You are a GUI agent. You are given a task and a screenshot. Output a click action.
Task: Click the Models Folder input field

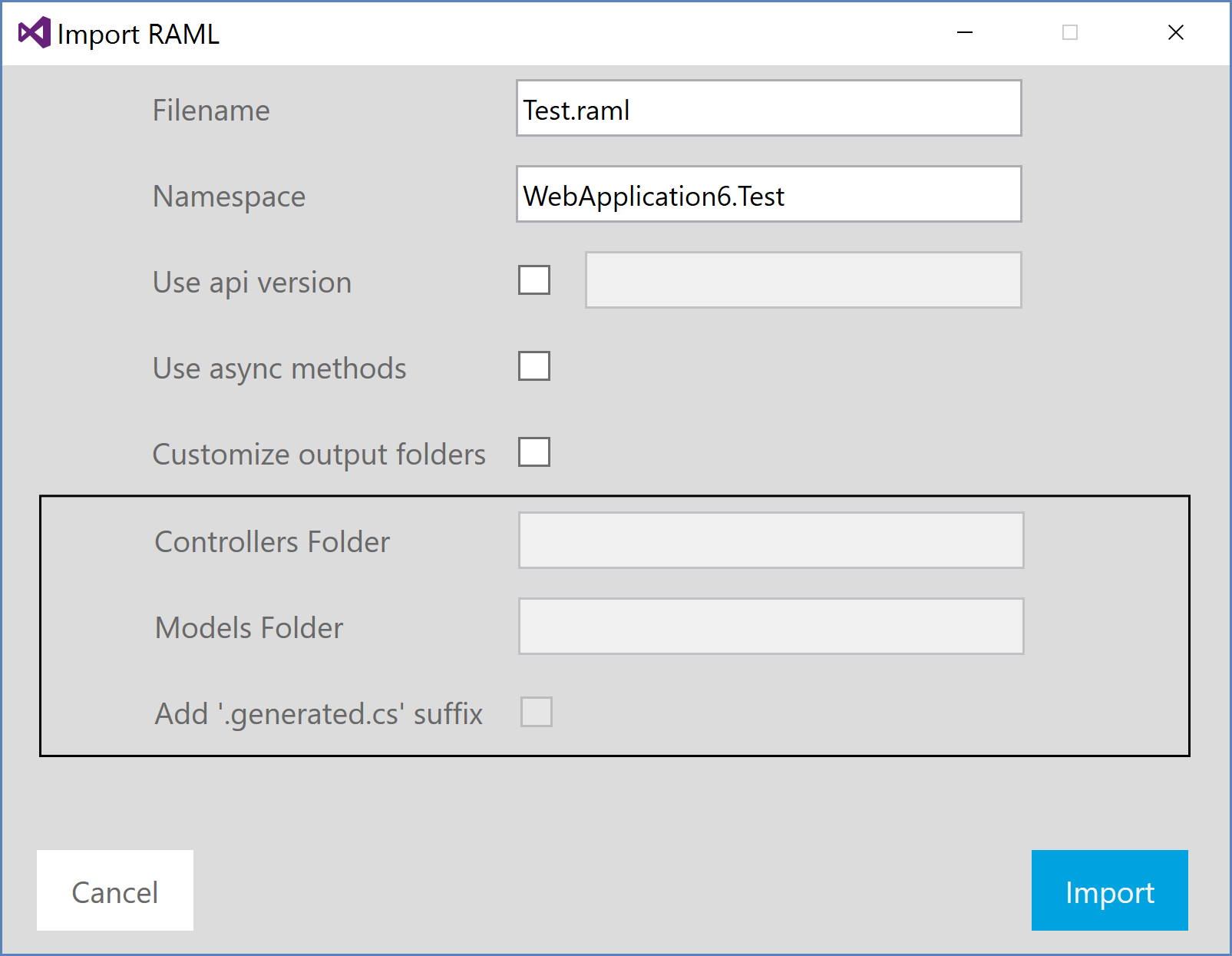771,627
